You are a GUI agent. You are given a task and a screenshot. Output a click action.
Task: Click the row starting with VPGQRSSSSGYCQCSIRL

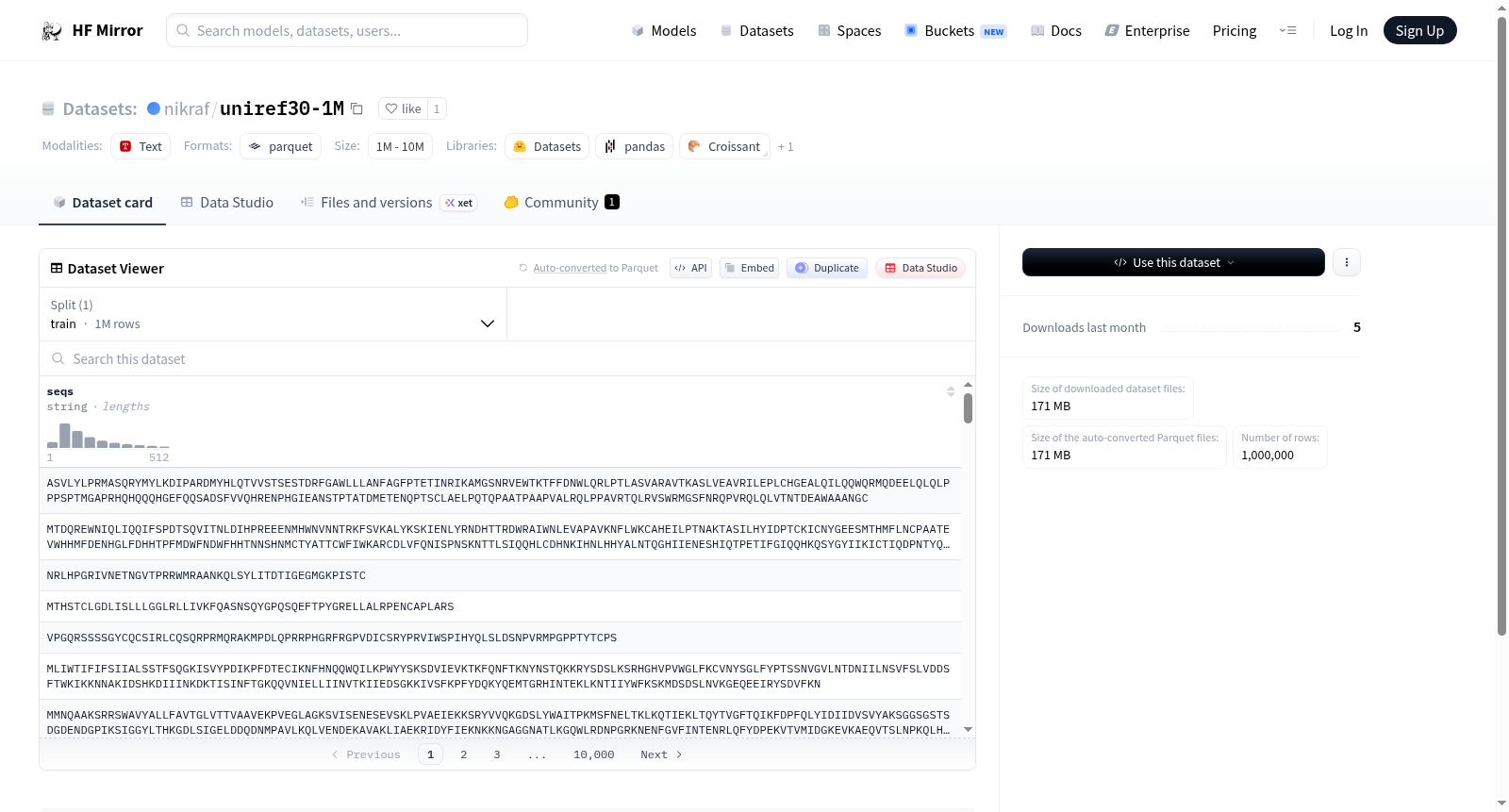pos(500,638)
